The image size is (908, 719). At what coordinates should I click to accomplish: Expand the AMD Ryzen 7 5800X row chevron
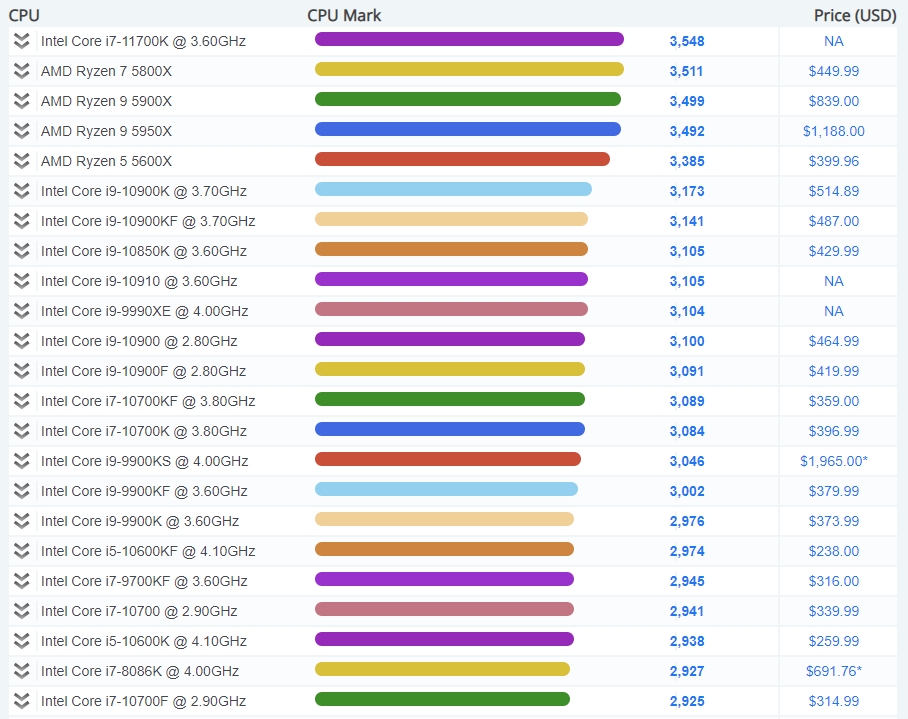(x=21, y=71)
